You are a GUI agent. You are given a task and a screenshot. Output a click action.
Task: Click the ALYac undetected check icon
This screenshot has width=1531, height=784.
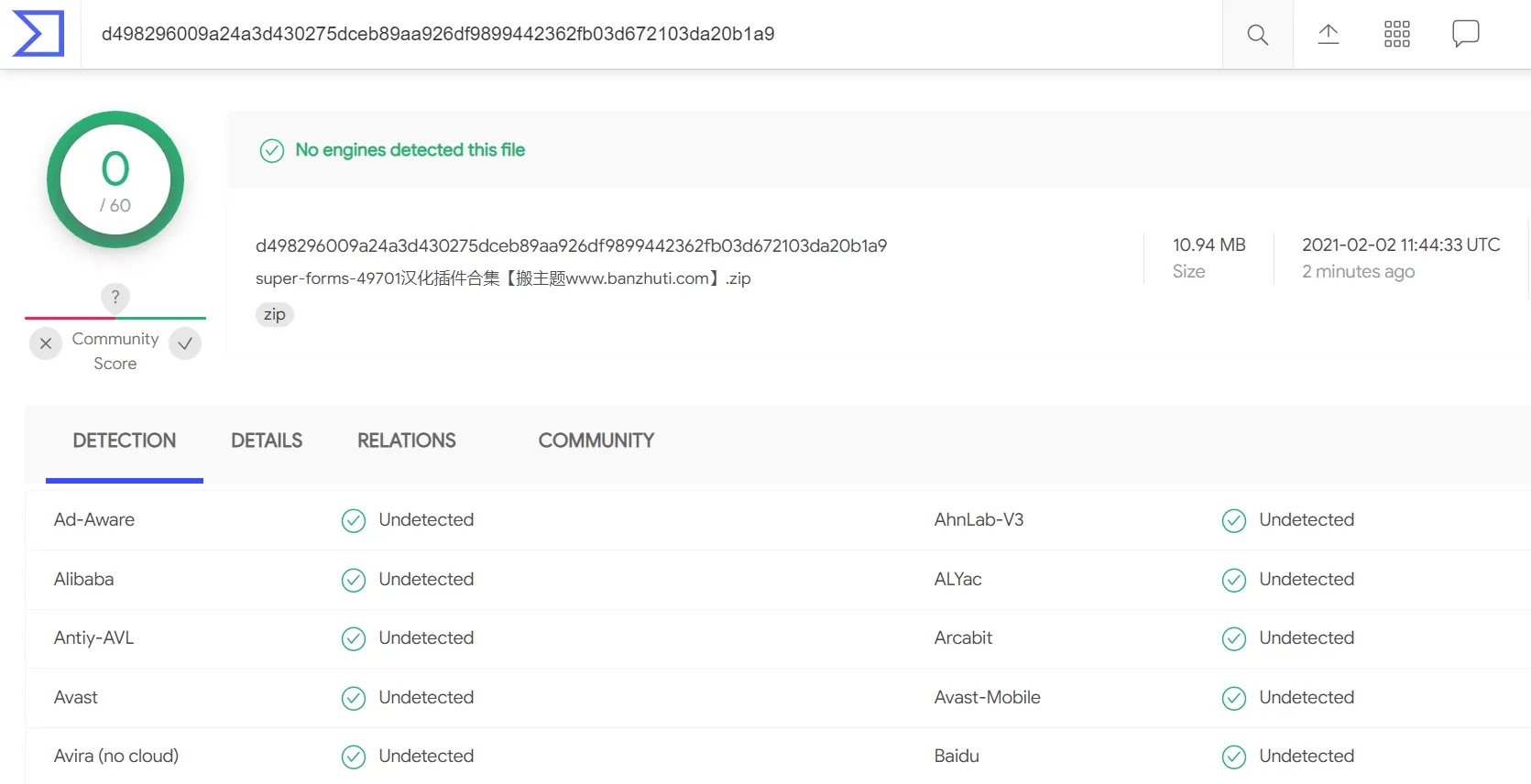coord(1234,581)
